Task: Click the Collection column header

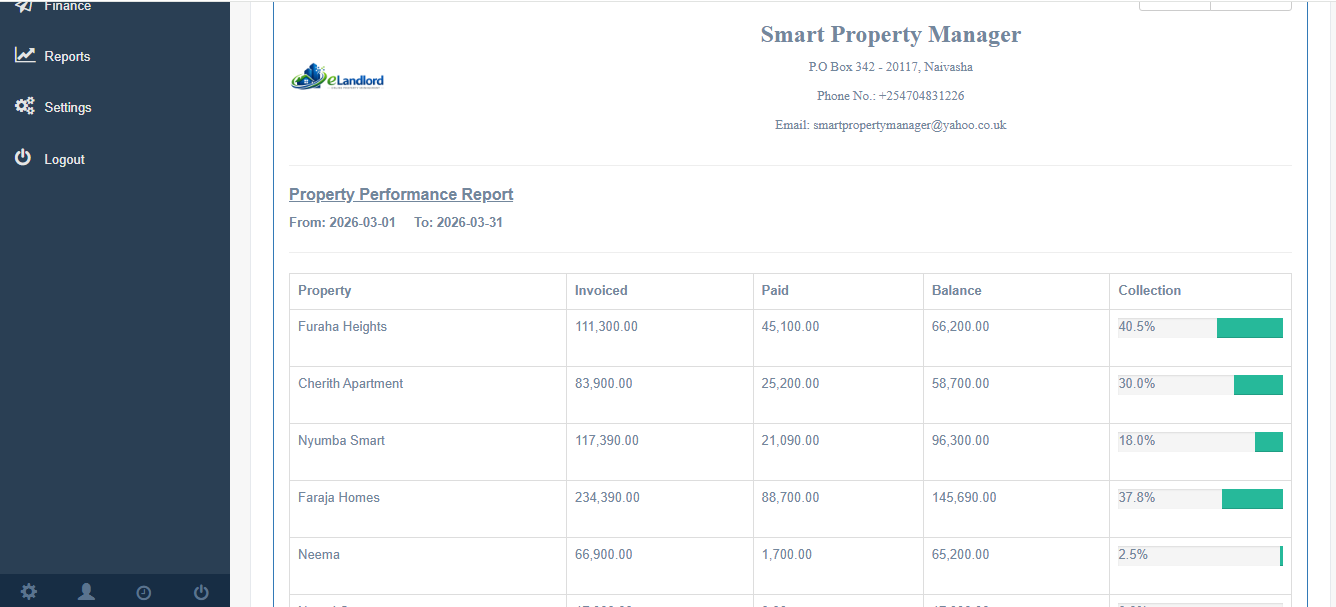Action: (x=1149, y=291)
